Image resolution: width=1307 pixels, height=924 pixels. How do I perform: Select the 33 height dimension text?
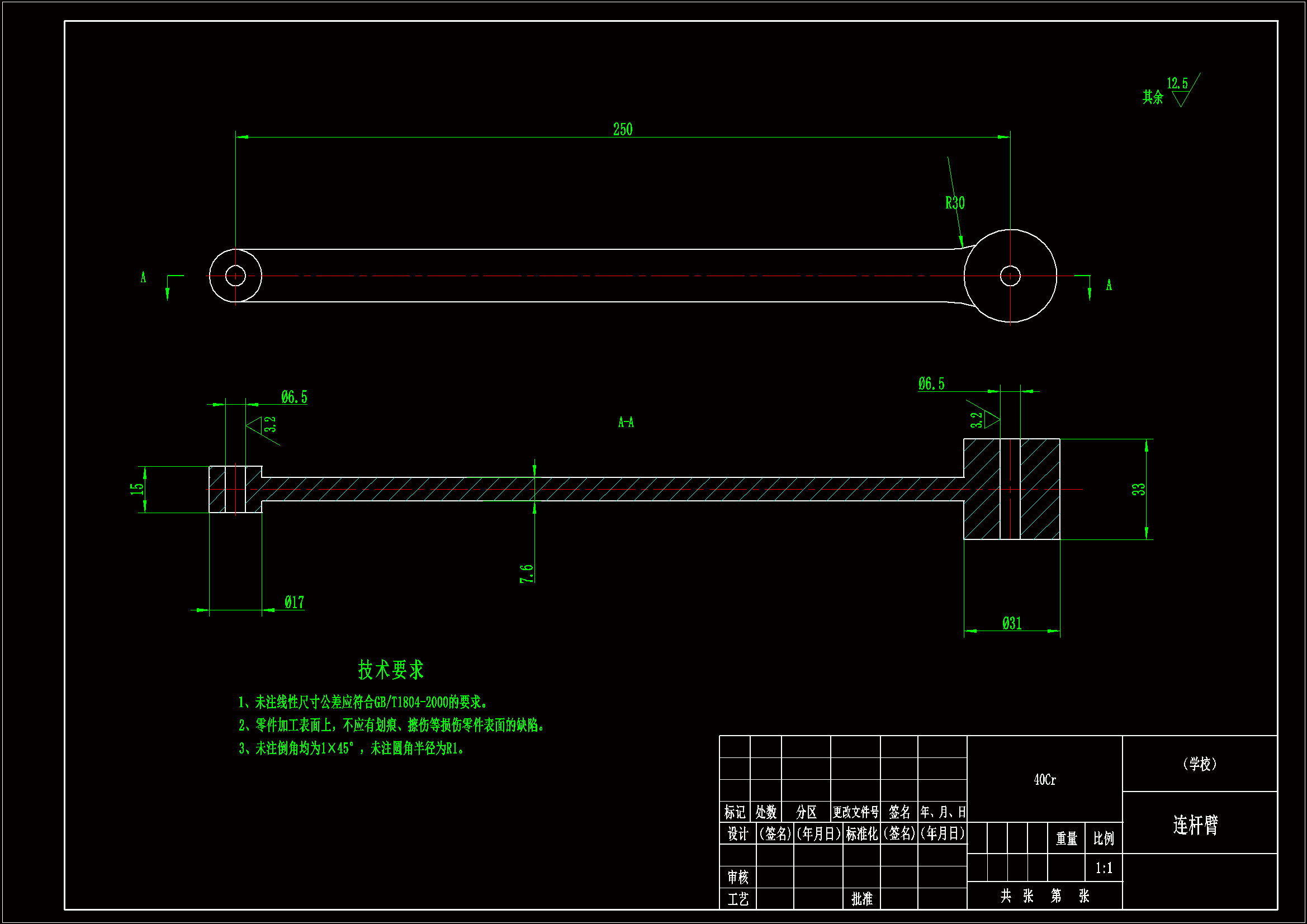pos(1138,489)
